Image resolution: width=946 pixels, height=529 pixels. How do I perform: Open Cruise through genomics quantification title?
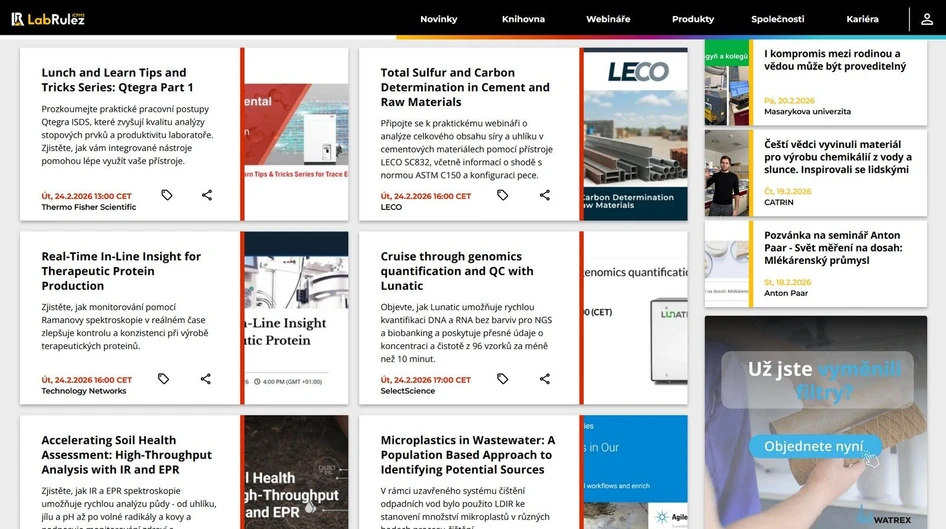coord(457,271)
